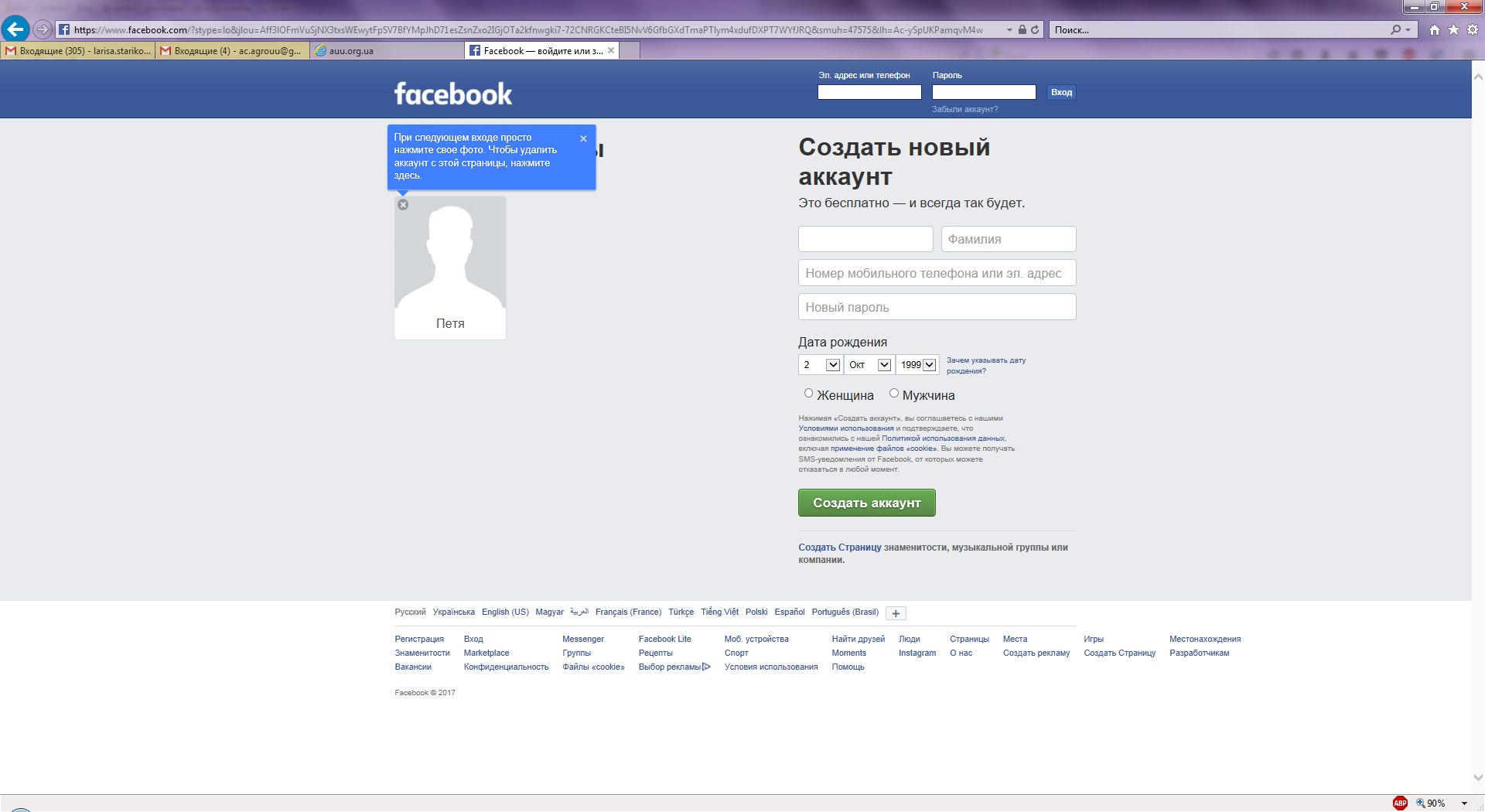Viewport: 1485px width, 812px height.
Task: Click the plus button for more languages
Action: tap(896, 613)
